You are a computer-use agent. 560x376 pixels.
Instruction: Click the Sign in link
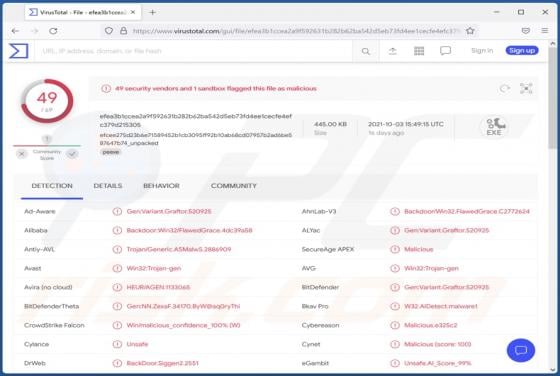pos(482,51)
